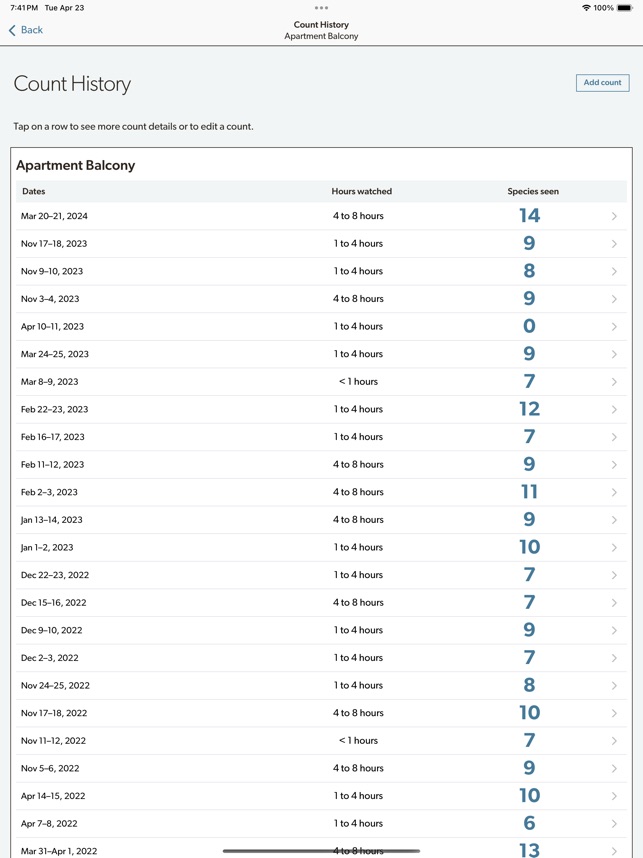Tap the Dates column header
The height and width of the screenshot is (858, 643).
click(34, 191)
